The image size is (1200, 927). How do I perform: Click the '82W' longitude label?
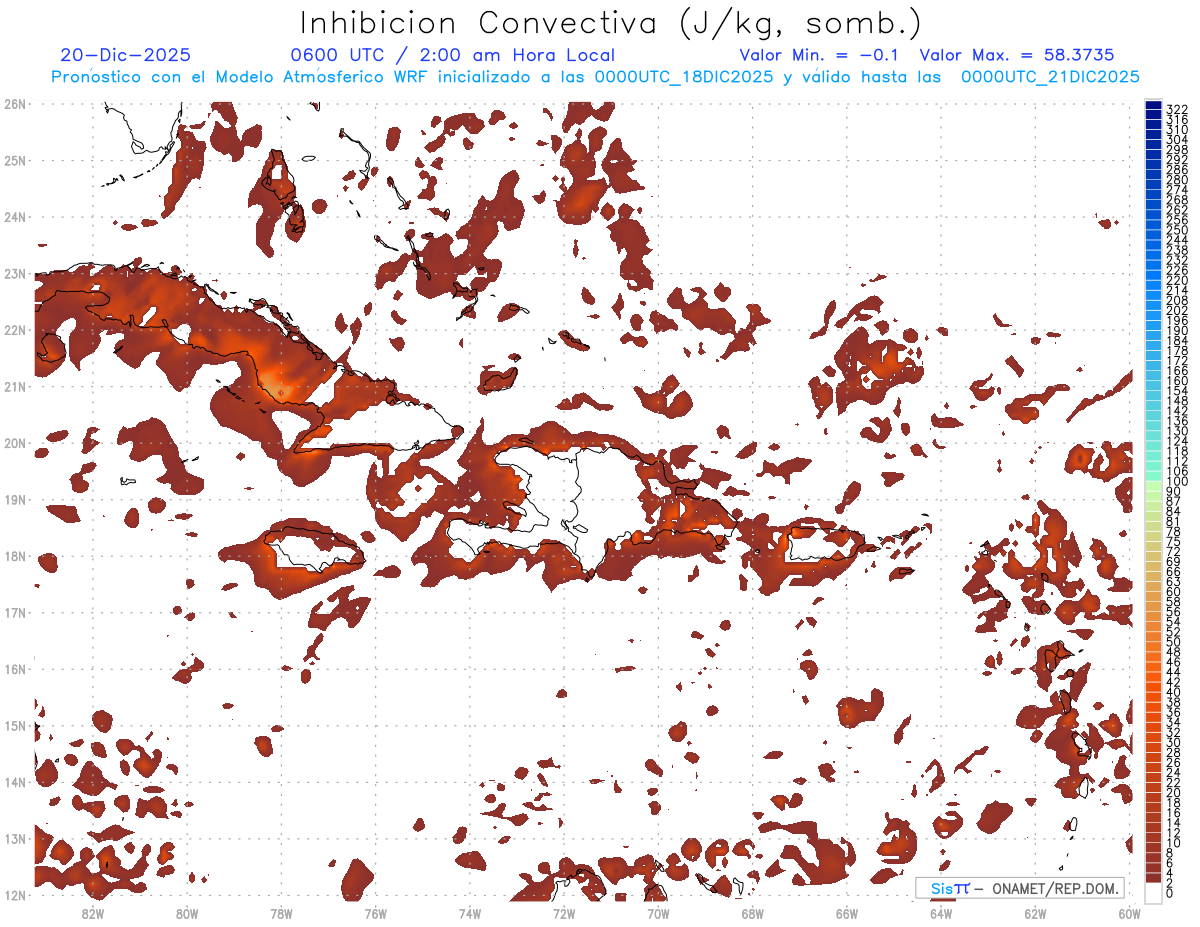[x=92, y=913]
